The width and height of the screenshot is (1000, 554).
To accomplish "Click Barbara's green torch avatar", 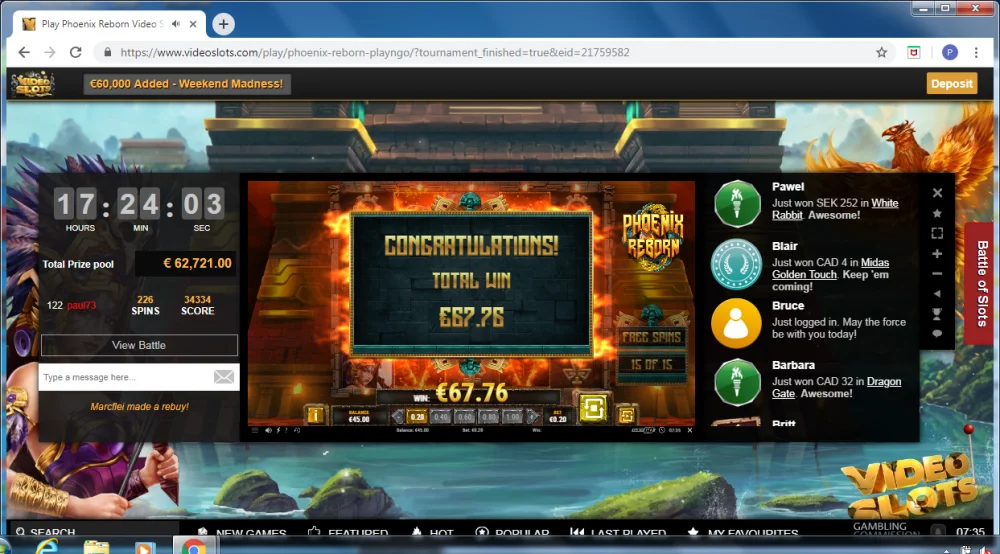I will click(x=737, y=383).
